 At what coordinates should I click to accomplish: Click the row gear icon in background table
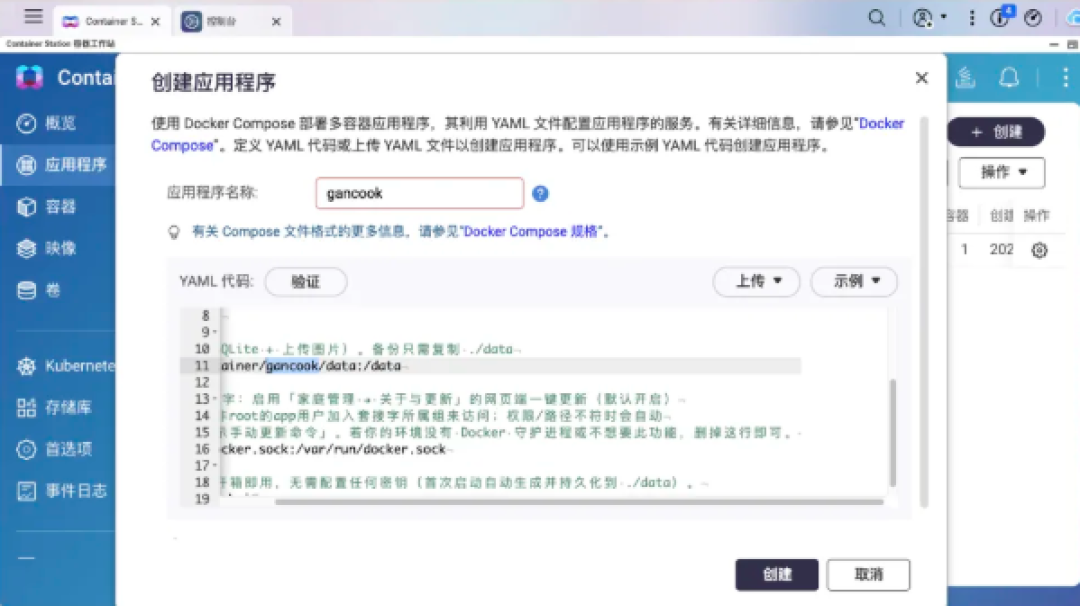click(x=1039, y=250)
